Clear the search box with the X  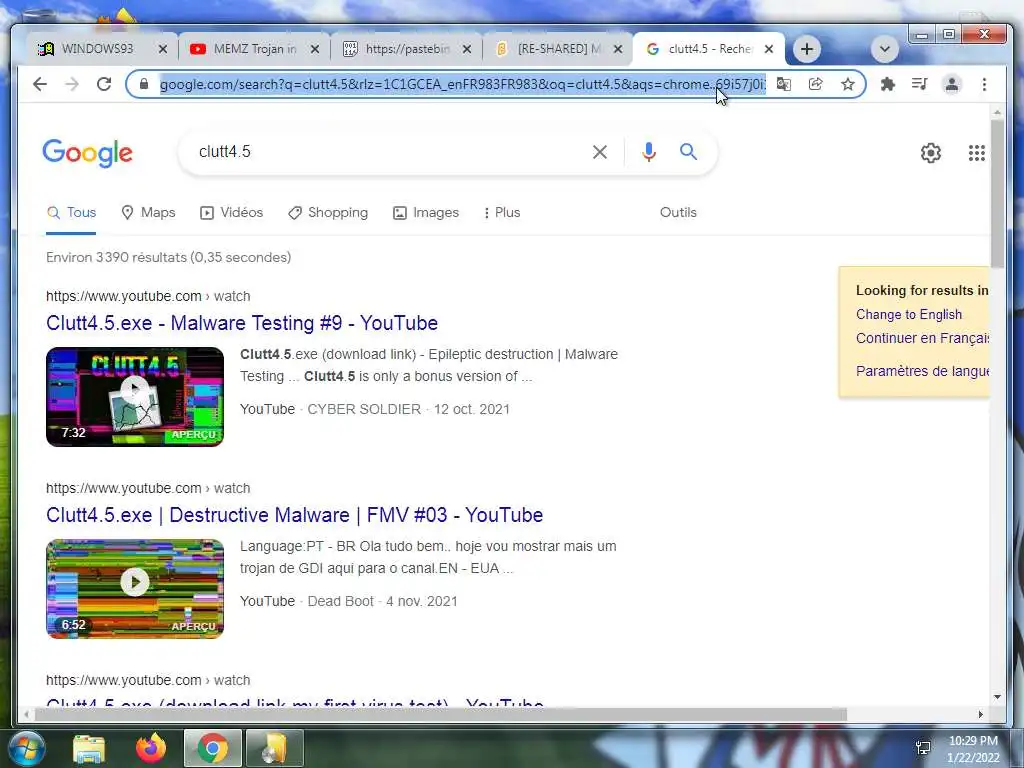point(600,152)
